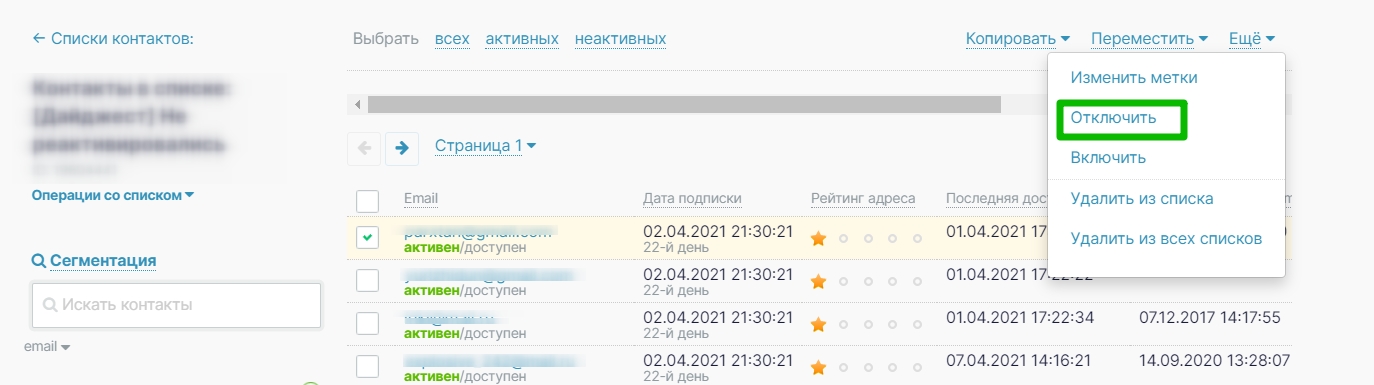Viewport: 1374px width, 385px height.
Task: Check the contact row dated 07.12.2017
Action: (368, 323)
